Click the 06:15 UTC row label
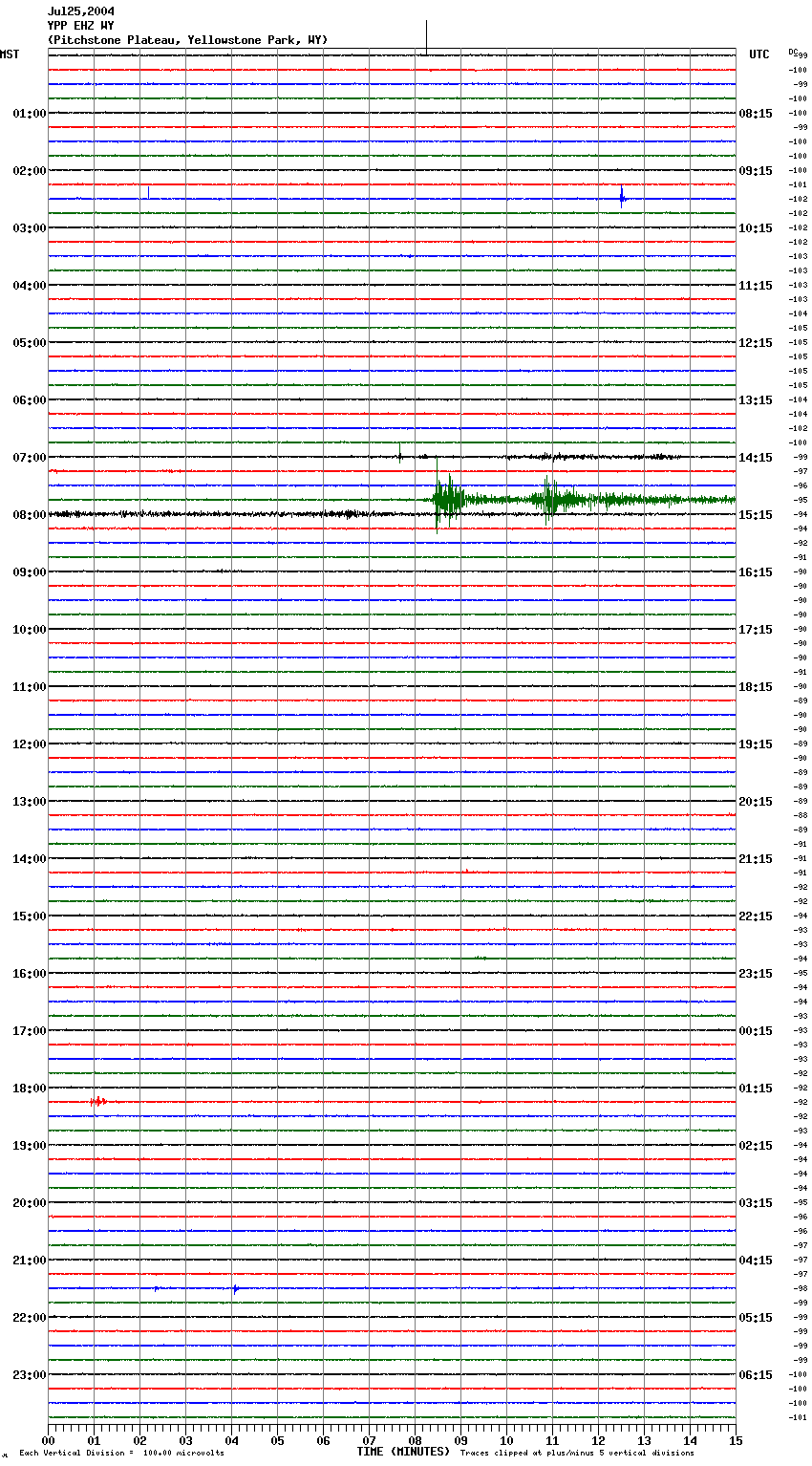The width and height of the screenshot is (812, 1466). pos(756,1375)
